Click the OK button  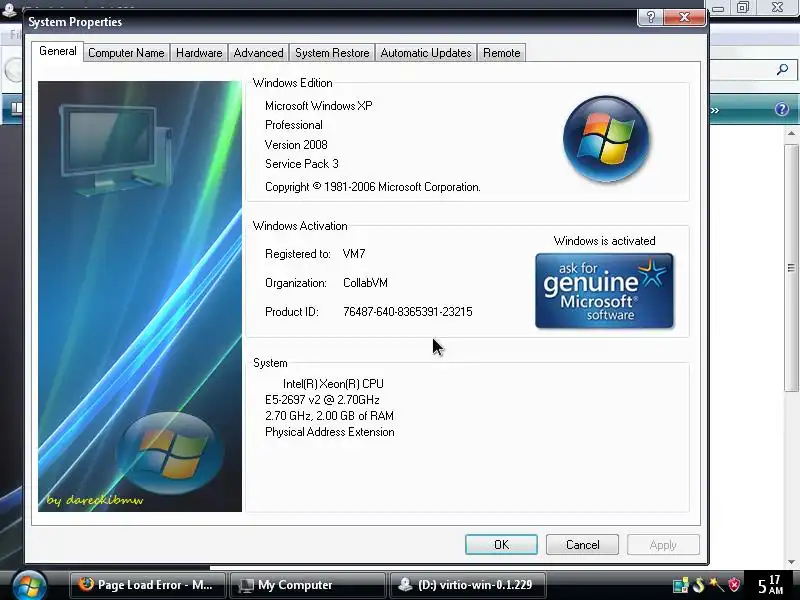(501, 544)
